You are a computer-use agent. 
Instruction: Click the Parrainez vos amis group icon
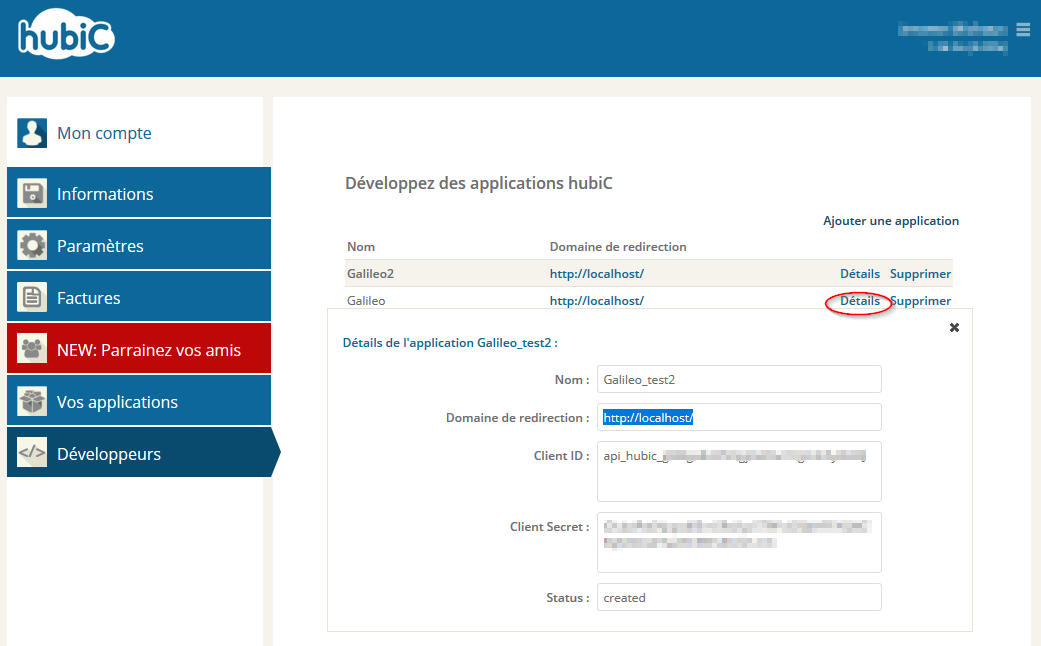(x=32, y=349)
